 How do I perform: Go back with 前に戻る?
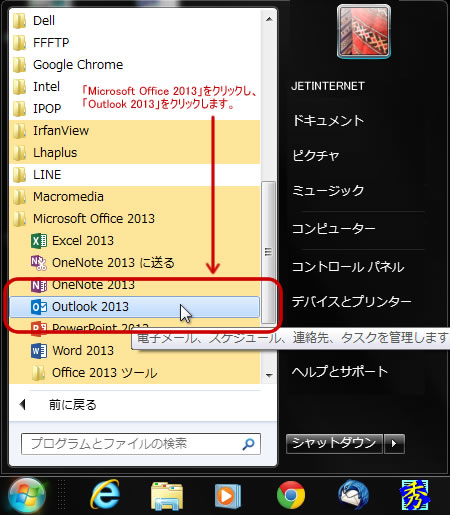(73, 405)
